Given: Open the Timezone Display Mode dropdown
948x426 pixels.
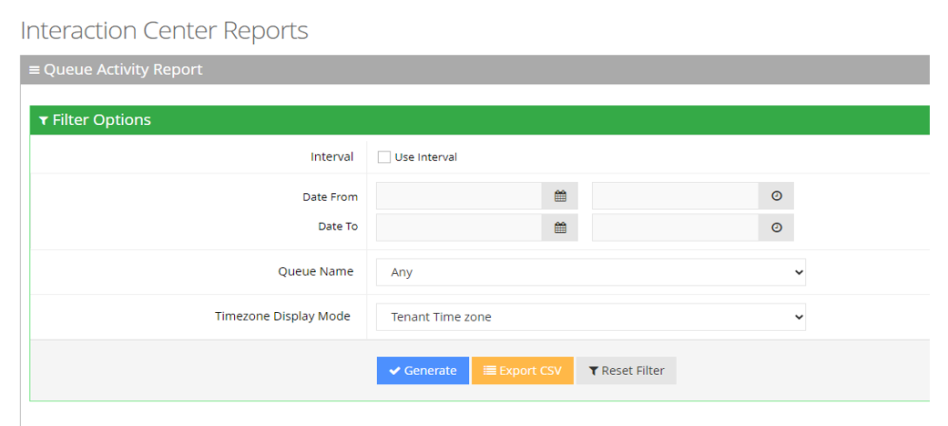Looking at the screenshot, I should [590, 317].
